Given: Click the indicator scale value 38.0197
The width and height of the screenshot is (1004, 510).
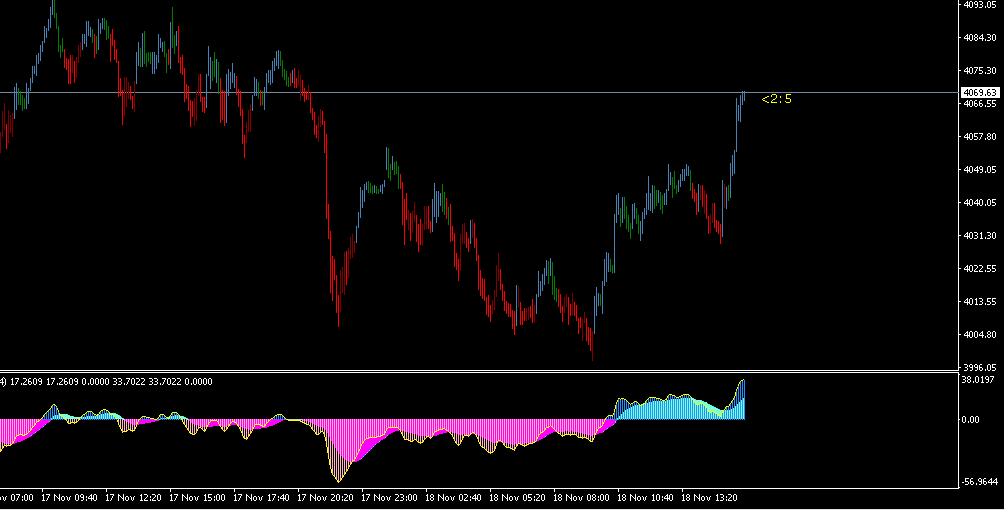Looking at the screenshot, I should point(980,380).
